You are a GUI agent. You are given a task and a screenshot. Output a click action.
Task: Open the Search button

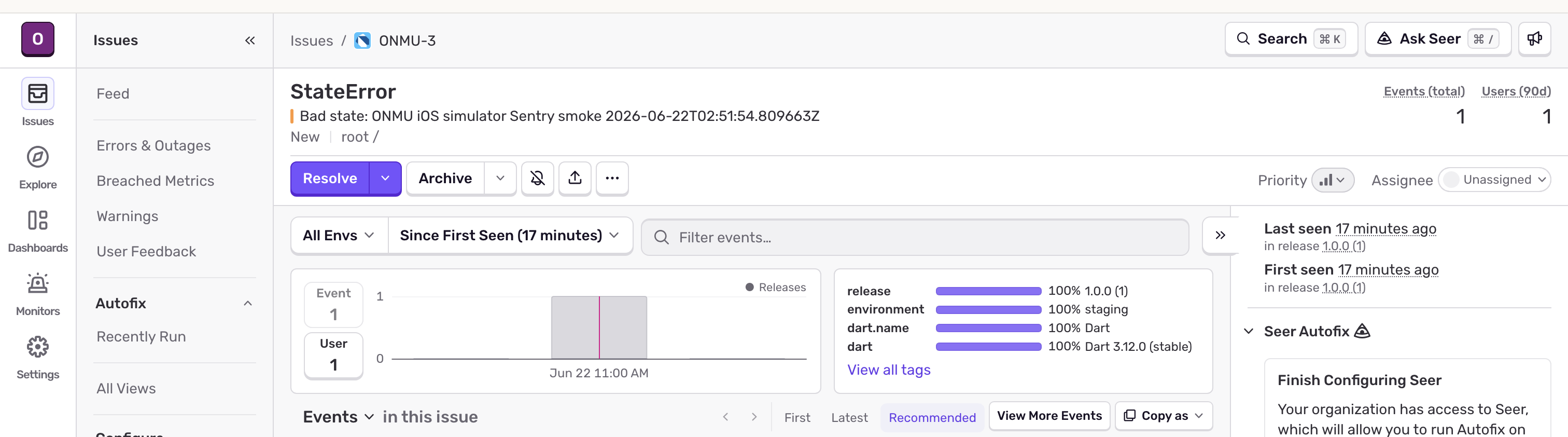(1291, 39)
